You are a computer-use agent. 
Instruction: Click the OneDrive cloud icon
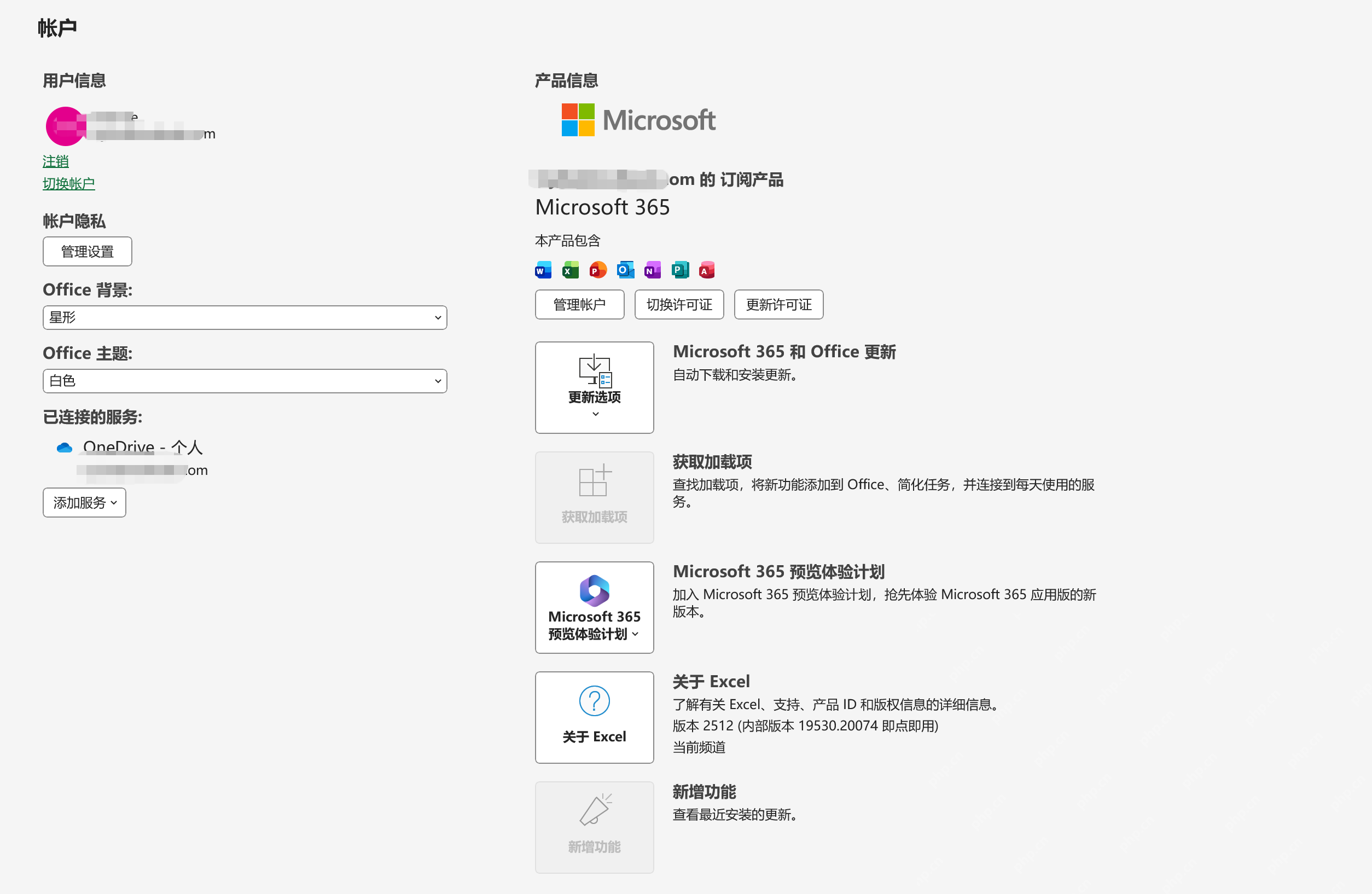coord(65,448)
